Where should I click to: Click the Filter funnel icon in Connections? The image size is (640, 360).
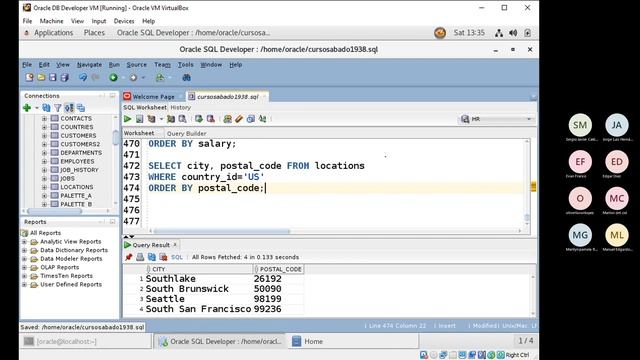pyautogui.click(x=58, y=108)
